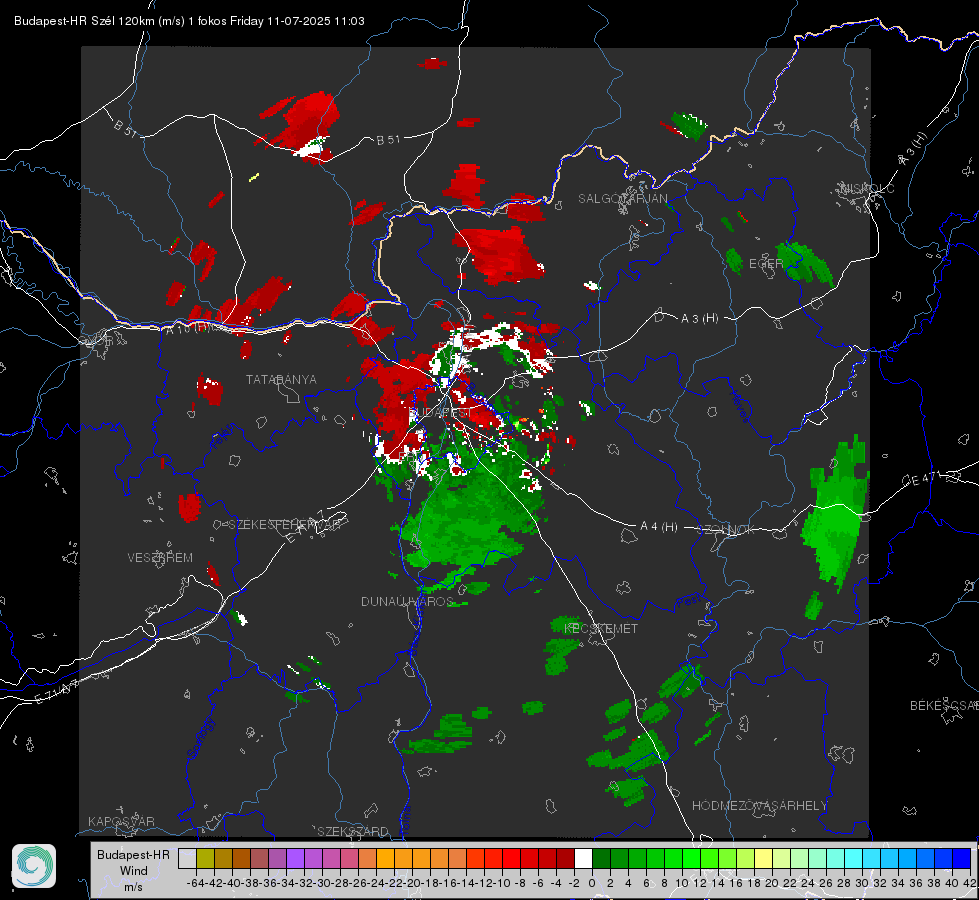
Task: Click the 'A 4 (H)' road label
Action: pos(659,527)
